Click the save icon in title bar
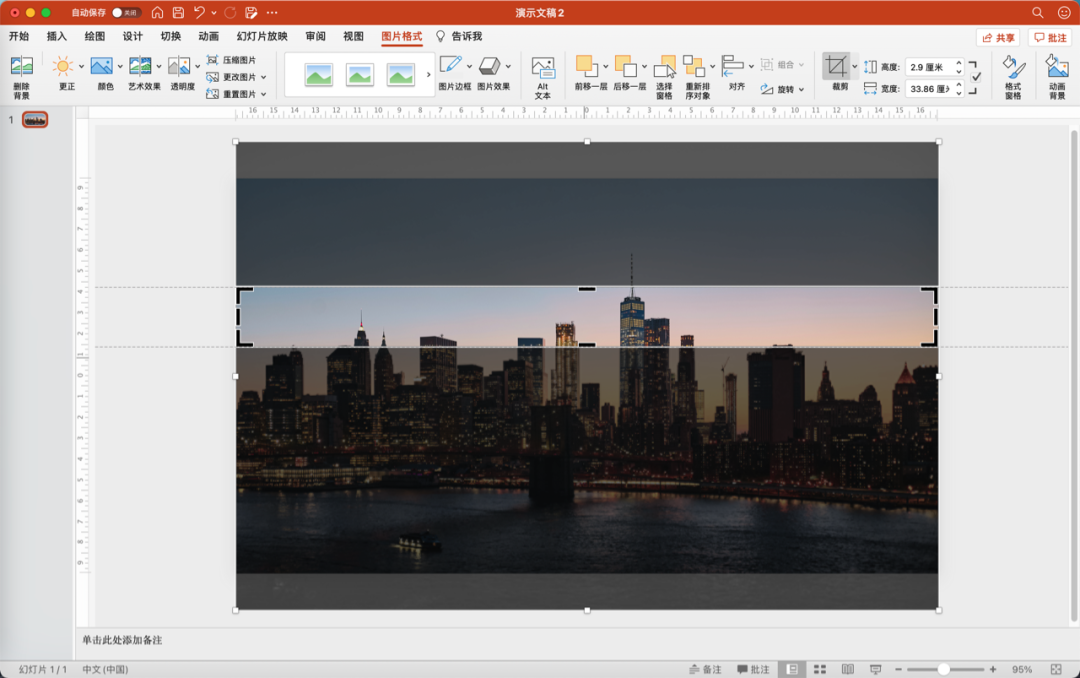 coord(178,12)
